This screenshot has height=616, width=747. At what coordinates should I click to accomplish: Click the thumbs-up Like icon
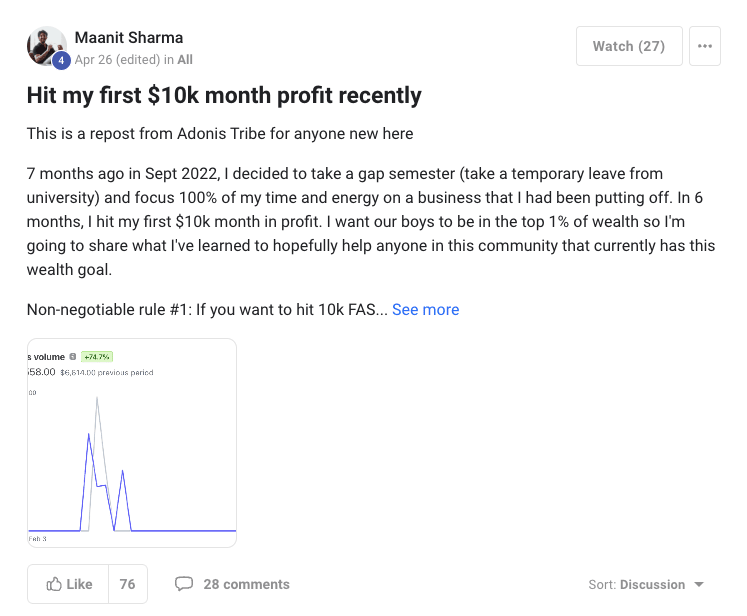pyautogui.click(x=55, y=585)
